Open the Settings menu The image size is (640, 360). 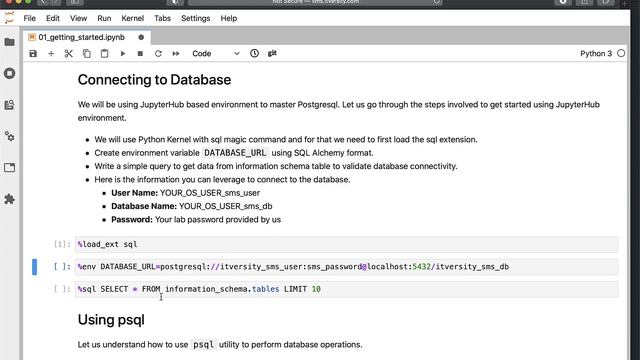196,18
